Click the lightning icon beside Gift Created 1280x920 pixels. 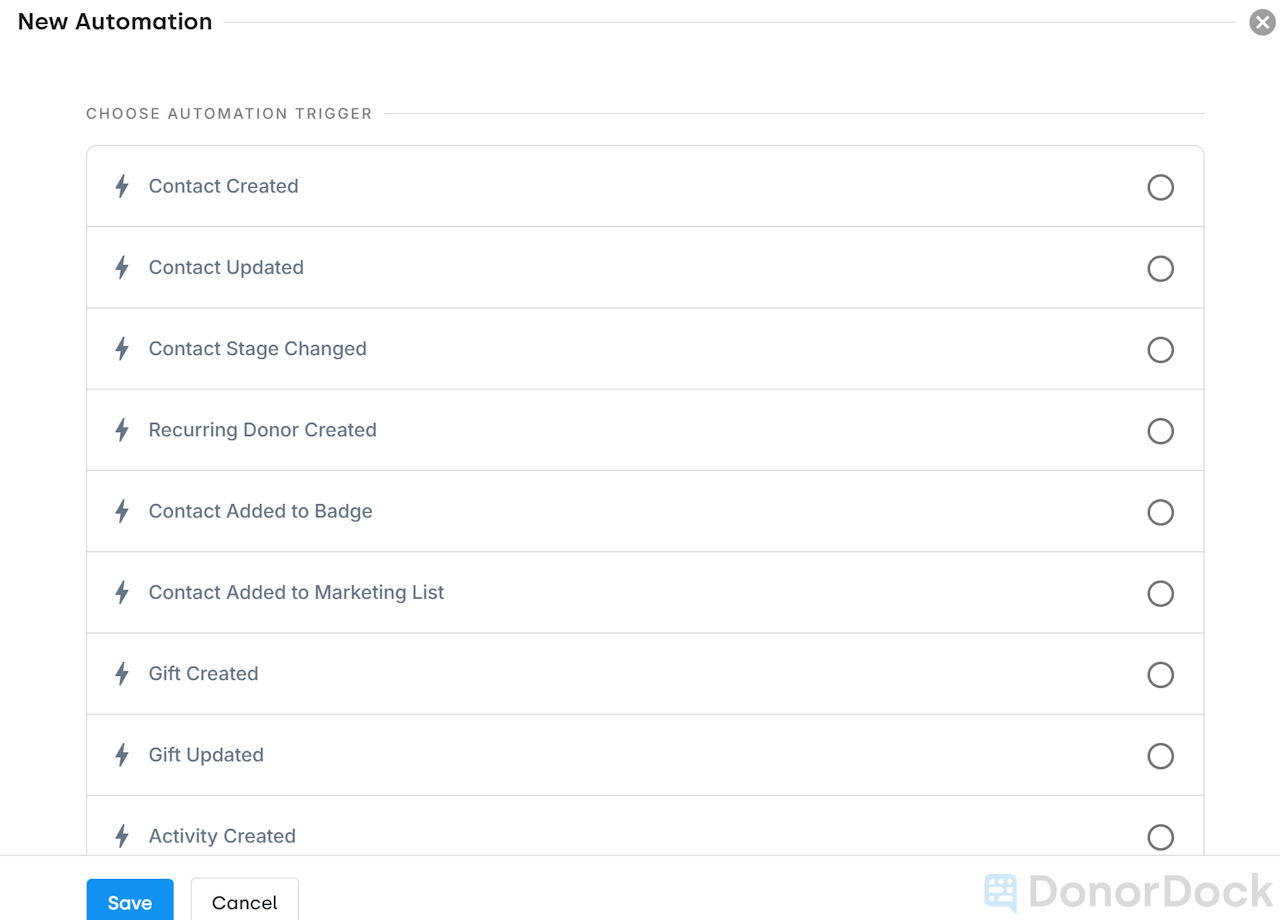pos(121,674)
